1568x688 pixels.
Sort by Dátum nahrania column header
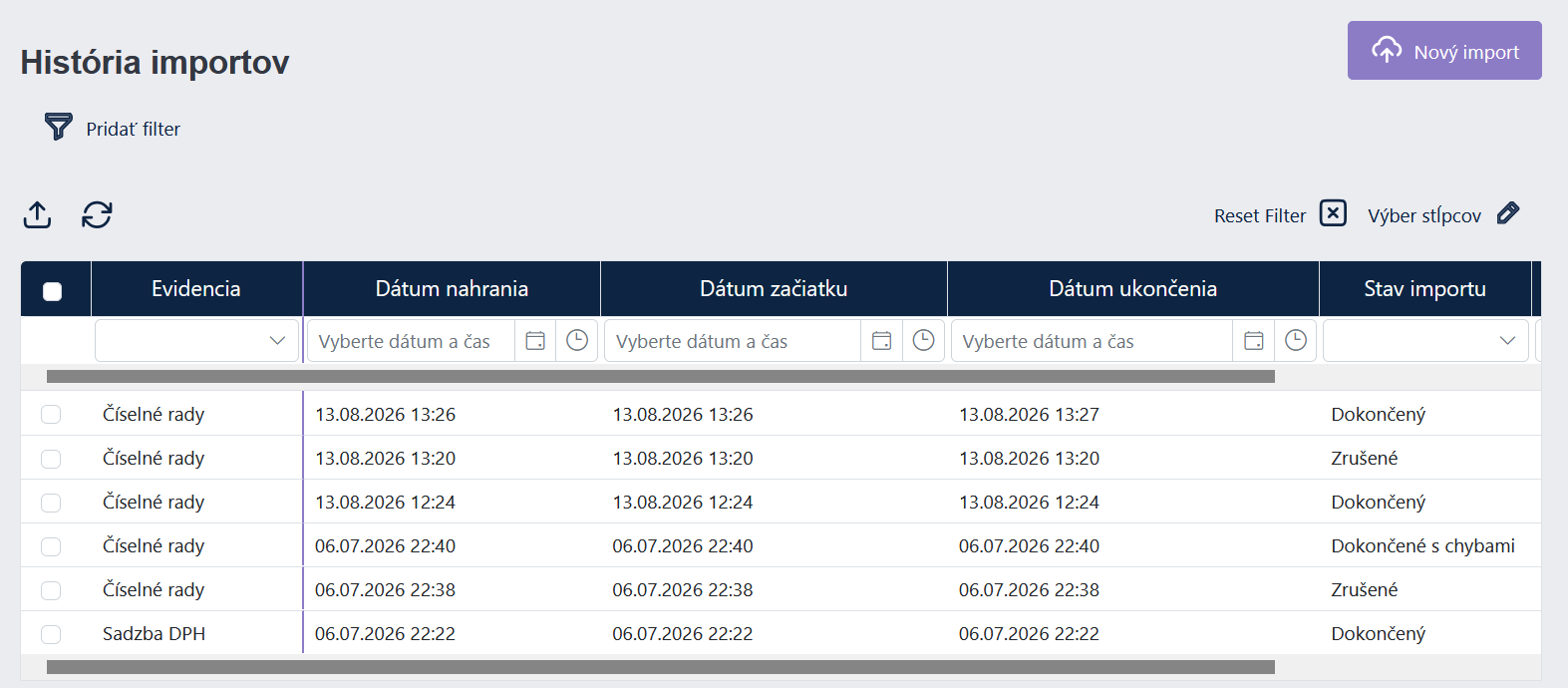[452, 289]
